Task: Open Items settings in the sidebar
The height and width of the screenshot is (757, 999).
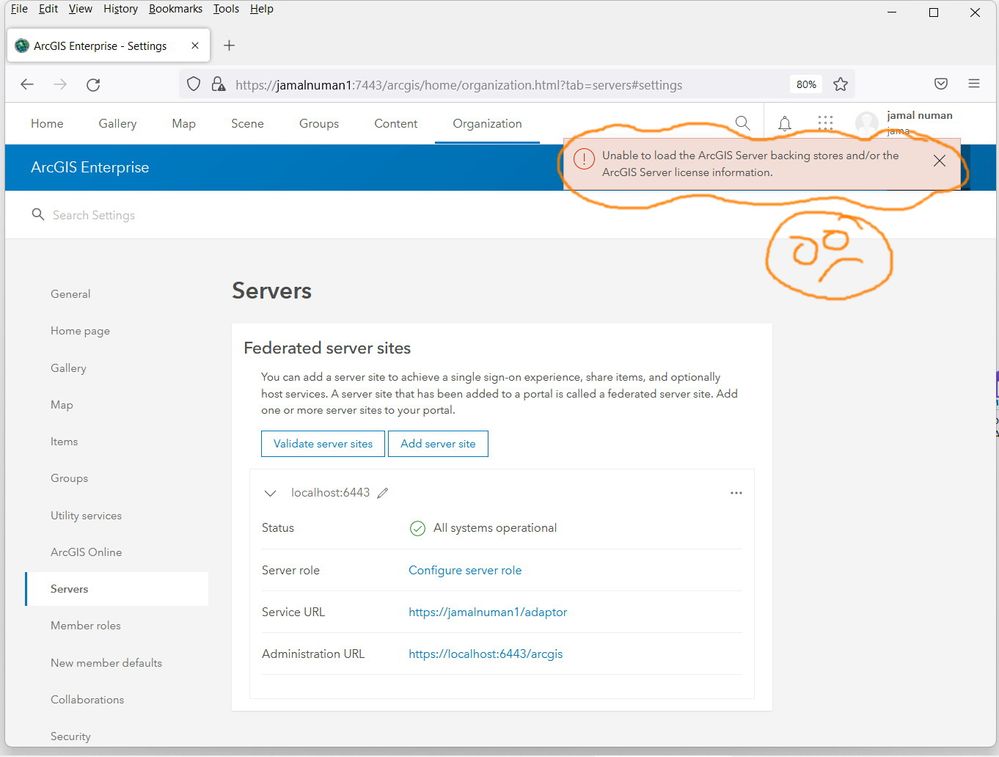Action: pyautogui.click(x=64, y=441)
